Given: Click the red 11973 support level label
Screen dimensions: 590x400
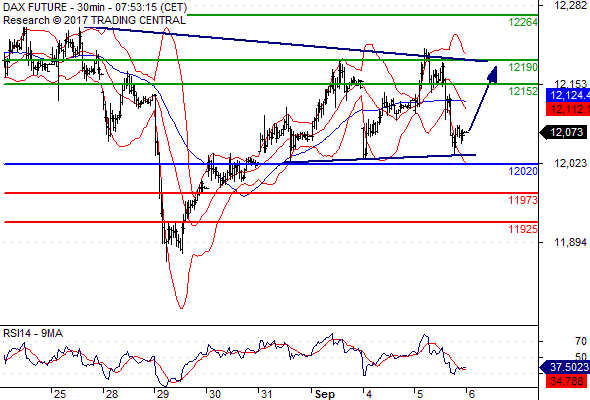Looking at the screenshot, I should 523,200.
